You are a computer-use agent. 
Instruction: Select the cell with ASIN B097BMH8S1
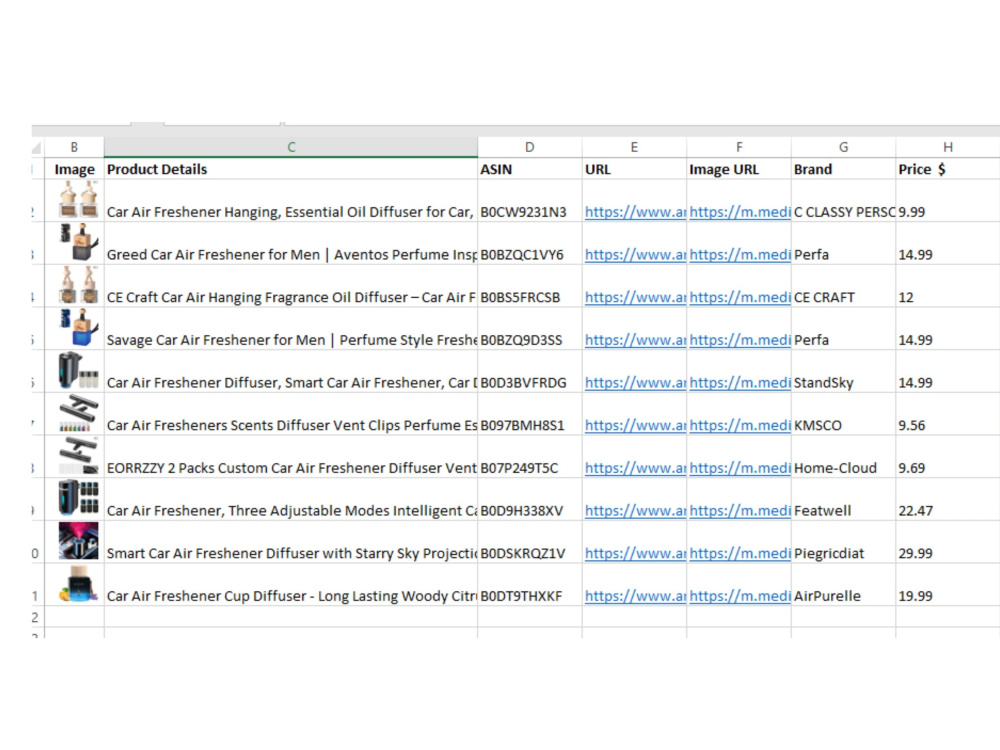coord(529,415)
